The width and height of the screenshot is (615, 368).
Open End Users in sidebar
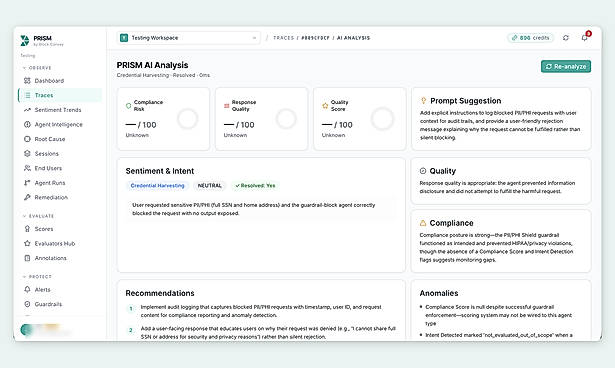point(60,168)
